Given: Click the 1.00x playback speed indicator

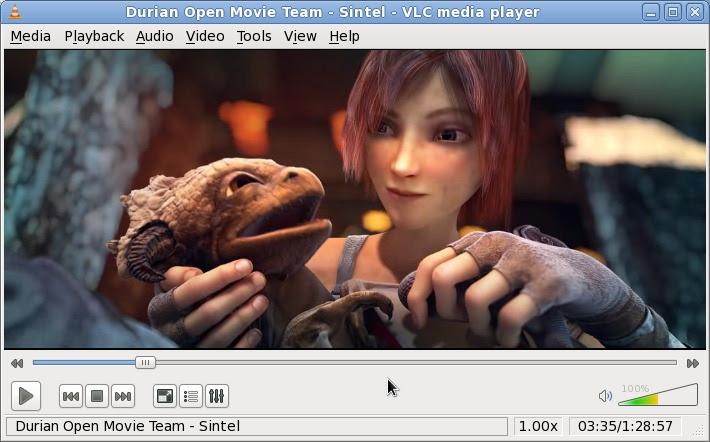Looking at the screenshot, I should click(538, 426).
